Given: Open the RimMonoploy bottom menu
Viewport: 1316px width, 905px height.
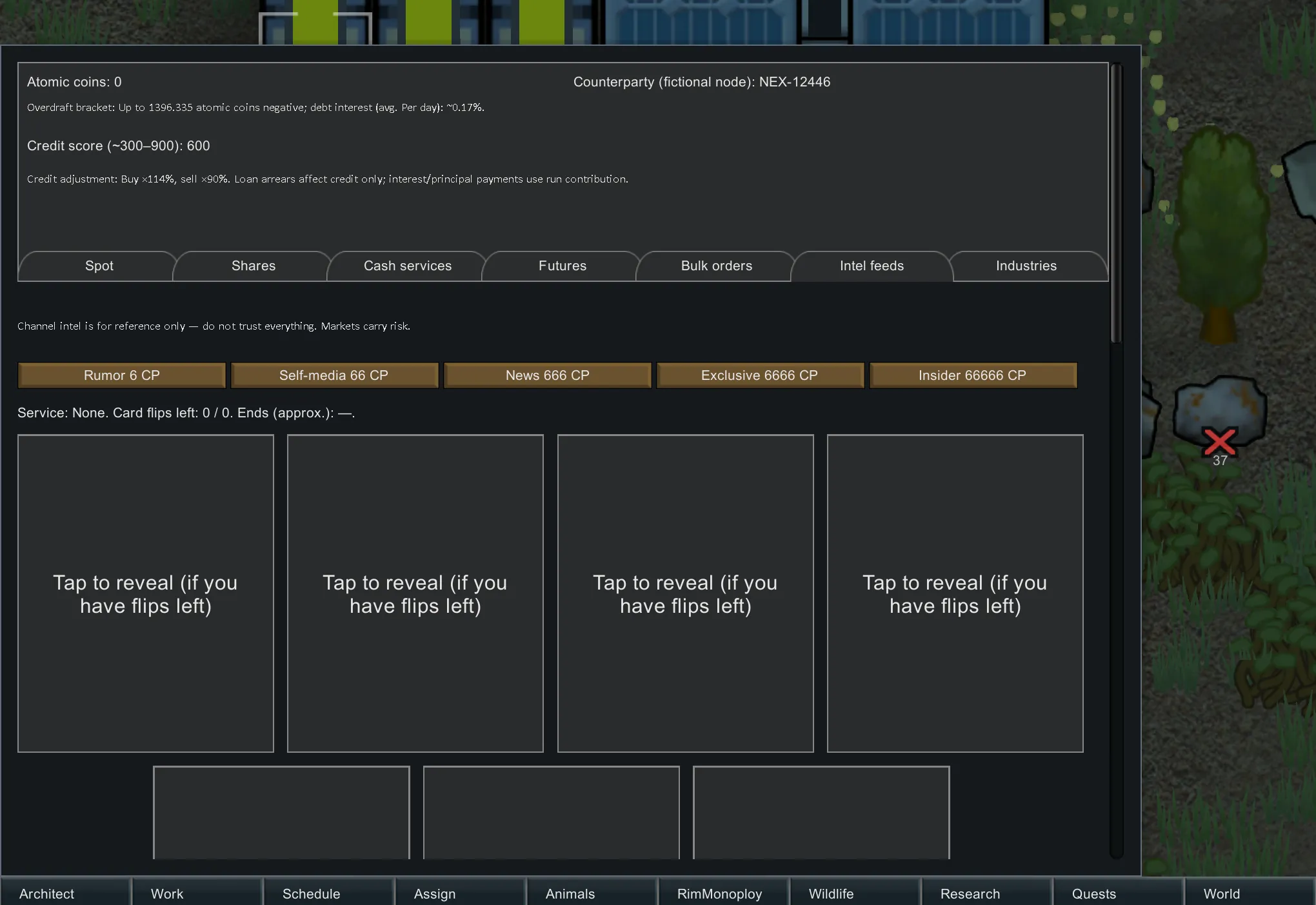Looking at the screenshot, I should pos(723,893).
